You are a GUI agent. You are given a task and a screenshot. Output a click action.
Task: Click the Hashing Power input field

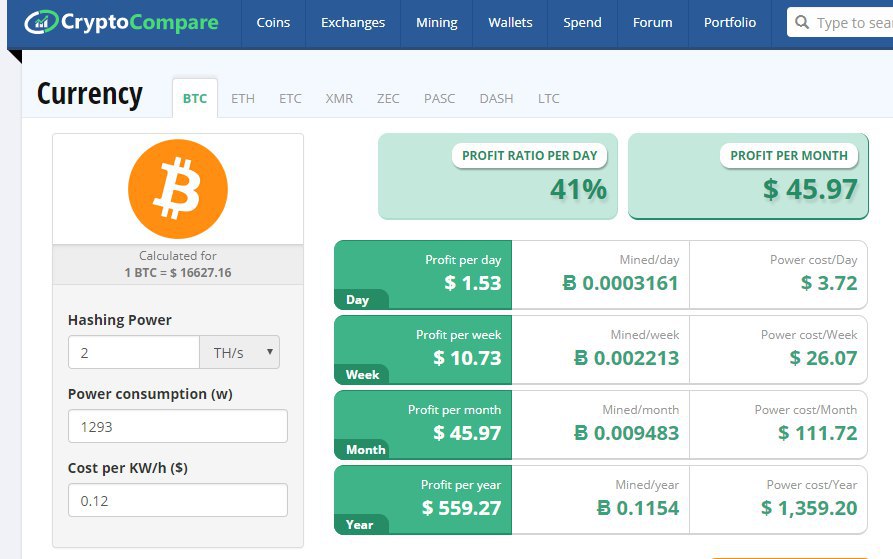click(x=134, y=352)
